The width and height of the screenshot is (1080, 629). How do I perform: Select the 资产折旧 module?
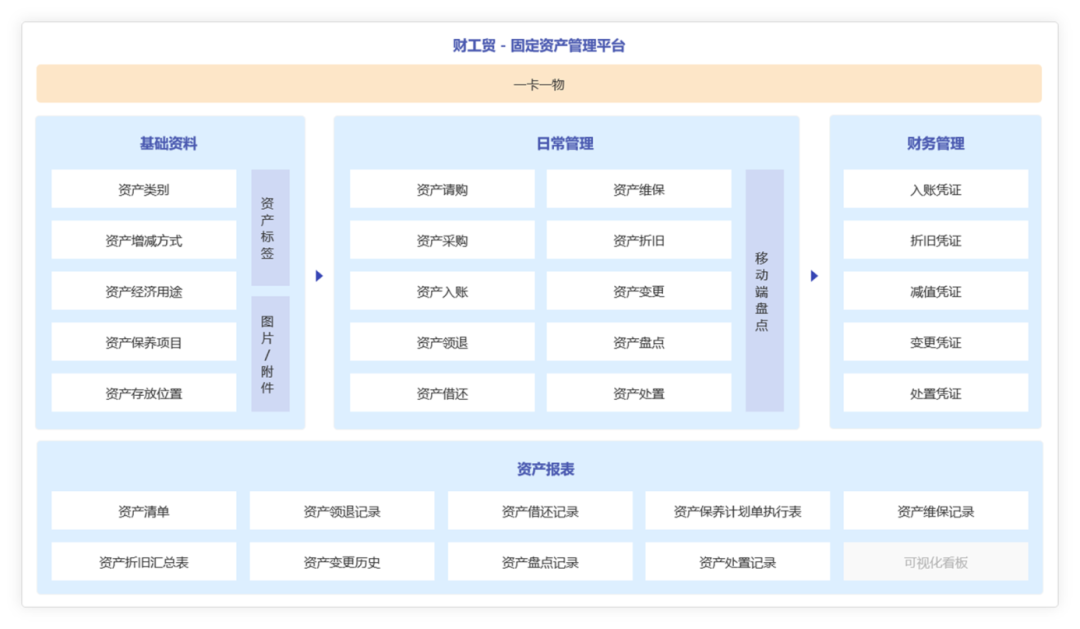[x=637, y=240]
